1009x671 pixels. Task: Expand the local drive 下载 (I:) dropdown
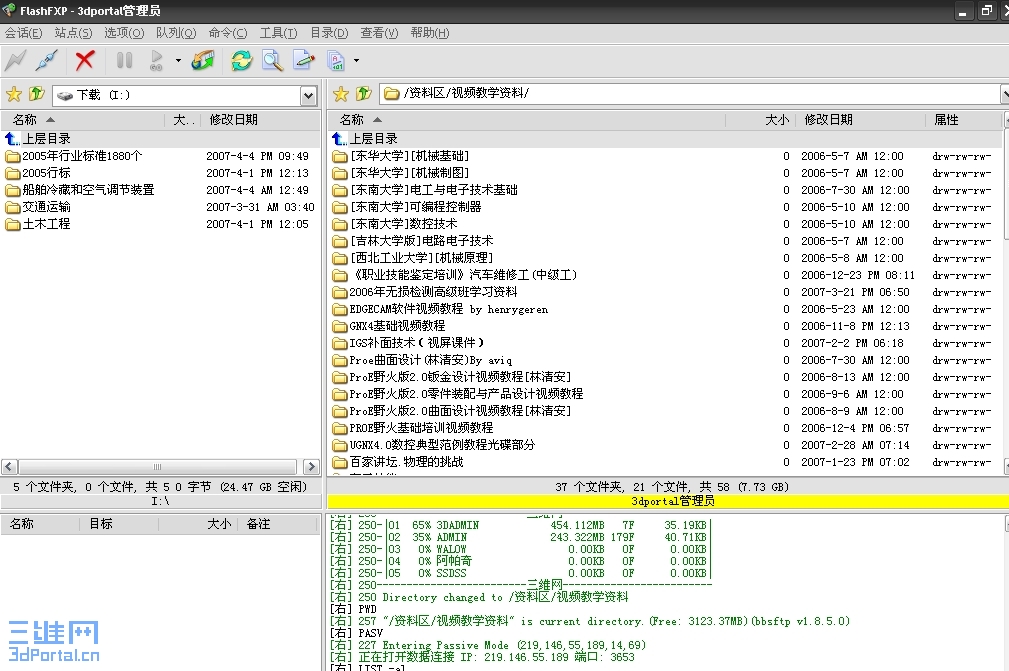click(309, 96)
